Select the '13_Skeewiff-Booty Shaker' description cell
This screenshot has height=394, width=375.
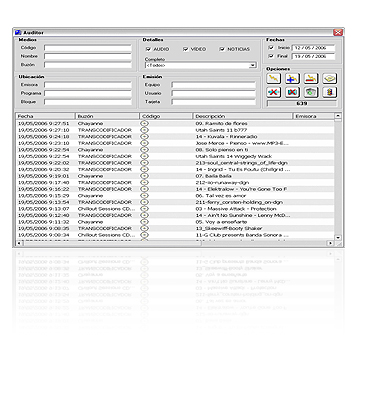[x=229, y=228]
